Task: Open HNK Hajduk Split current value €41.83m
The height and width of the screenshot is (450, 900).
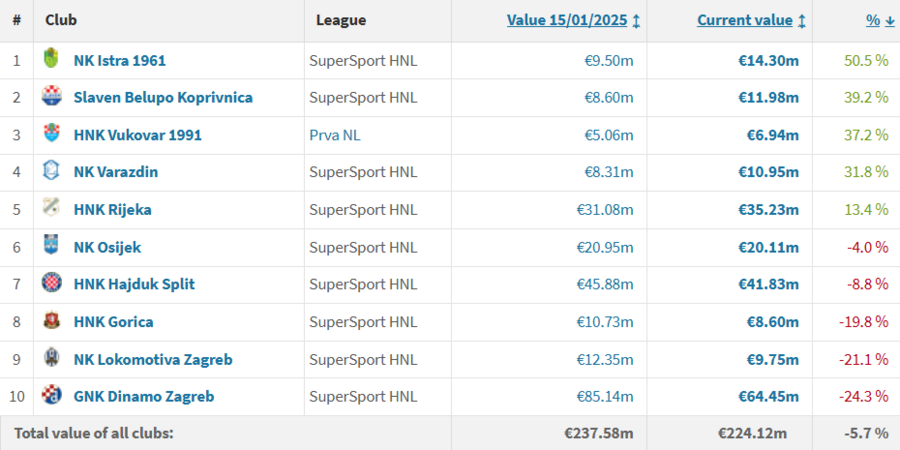Action: tap(768, 284)
